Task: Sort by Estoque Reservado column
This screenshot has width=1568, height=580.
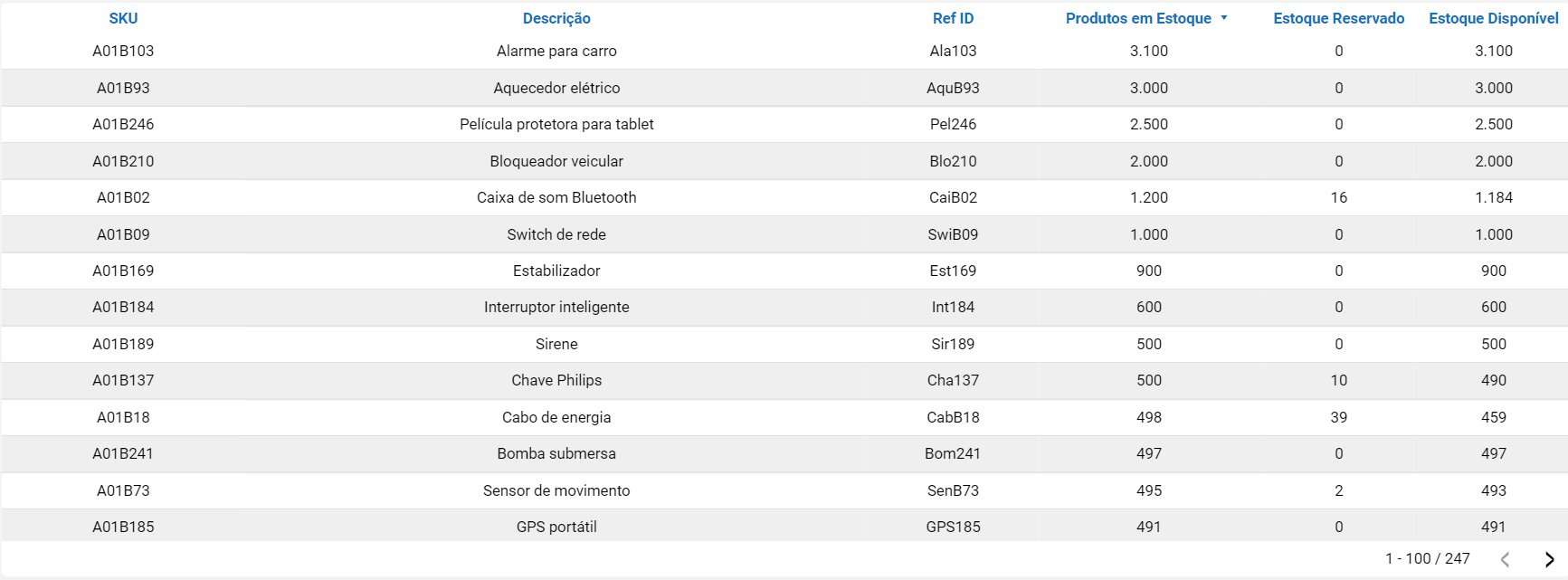Action: click(1338, 17)
